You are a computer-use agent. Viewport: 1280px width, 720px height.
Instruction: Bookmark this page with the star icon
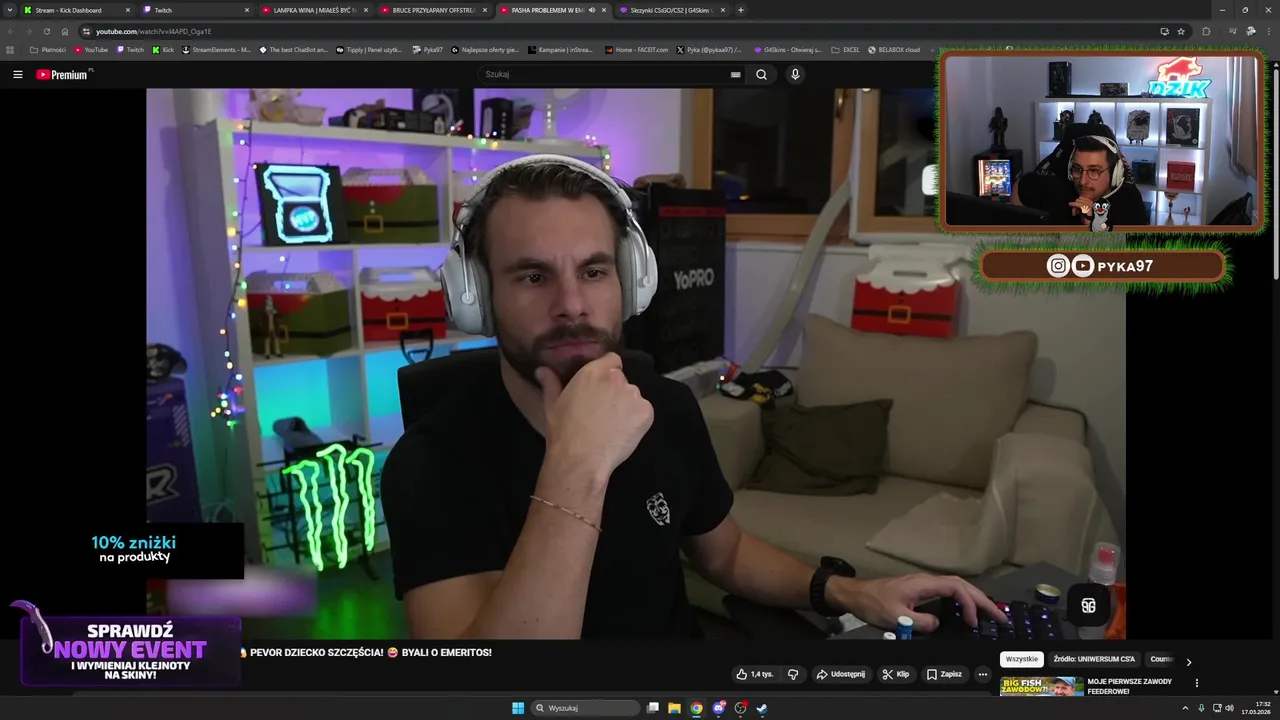(1181, 31)
